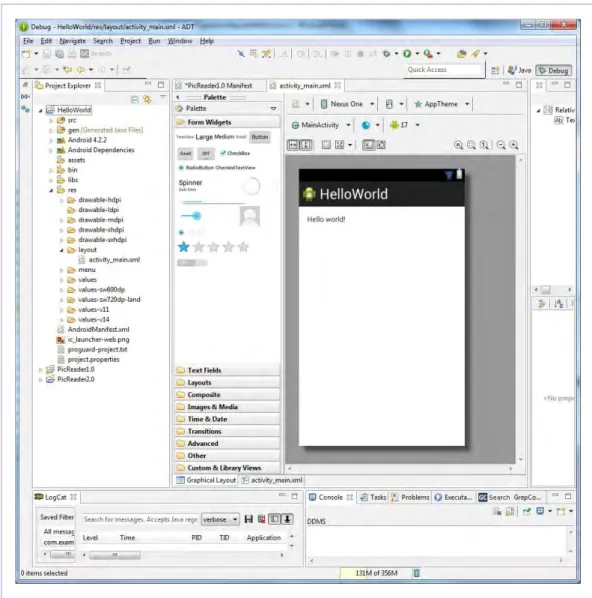Open the Images & Media palette category
This screenshot has width=592, height=598.
click(228, 407)
